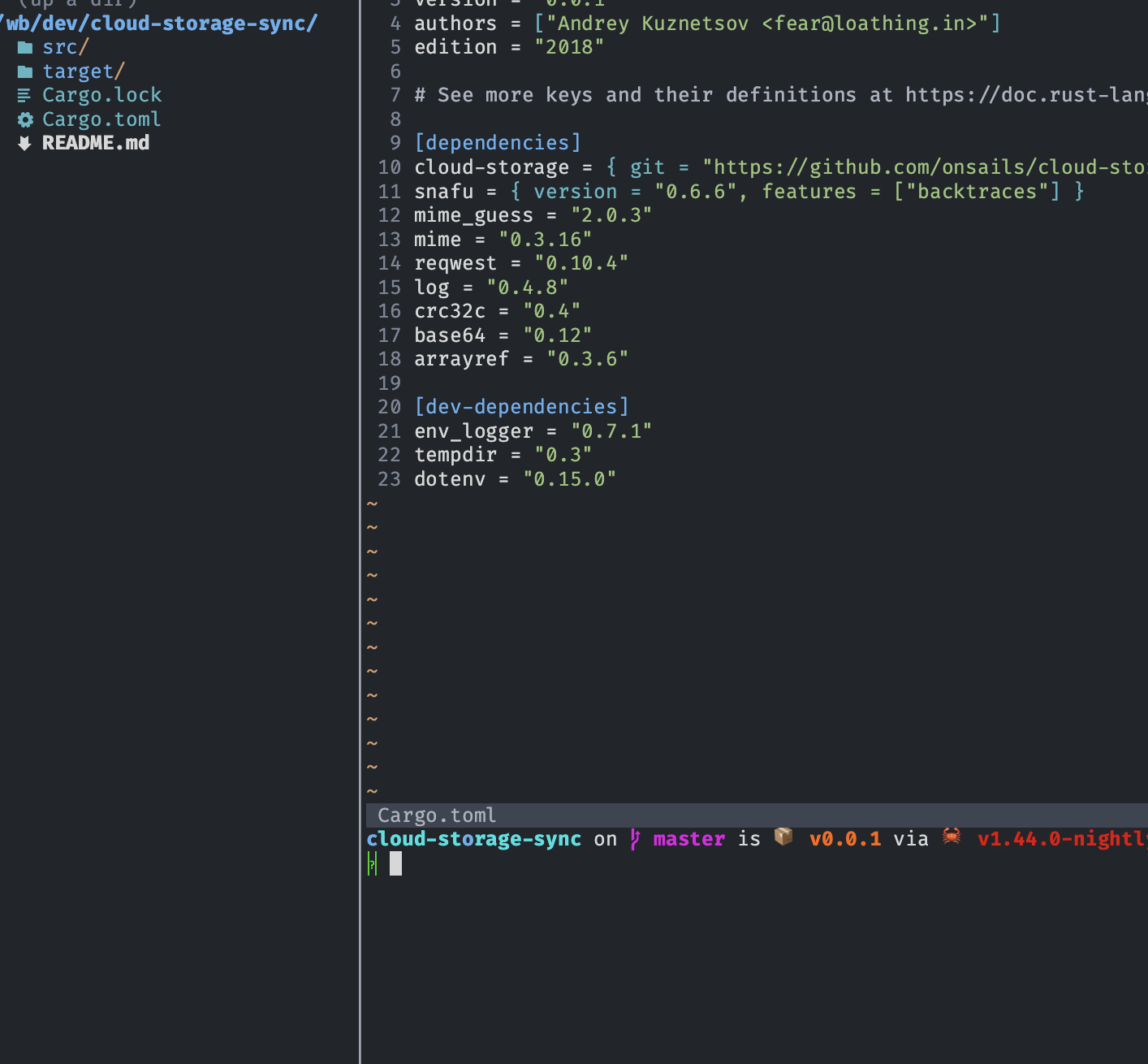
Task: Select Cargo.lock in the file tree
Action: (x=101, y=95)
